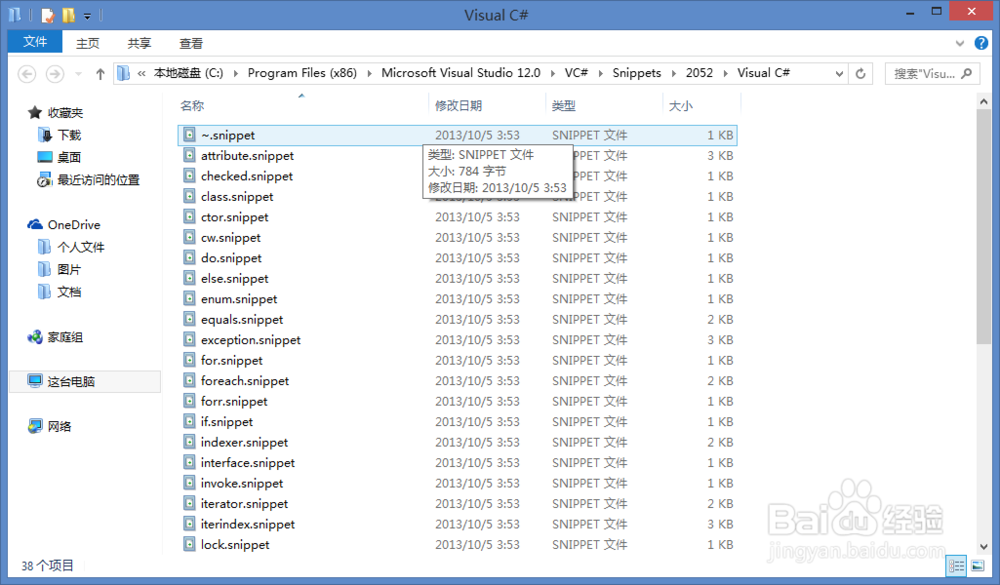Select 收藏夹 in the navigation pane

[x=65, y=113]
